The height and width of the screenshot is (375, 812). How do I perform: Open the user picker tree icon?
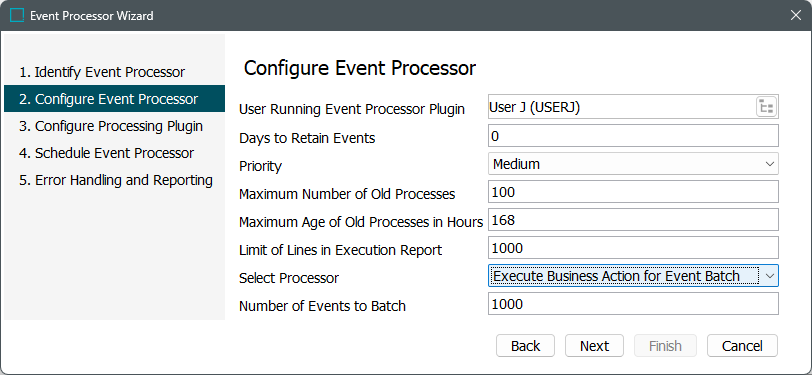tap(766, 108)
